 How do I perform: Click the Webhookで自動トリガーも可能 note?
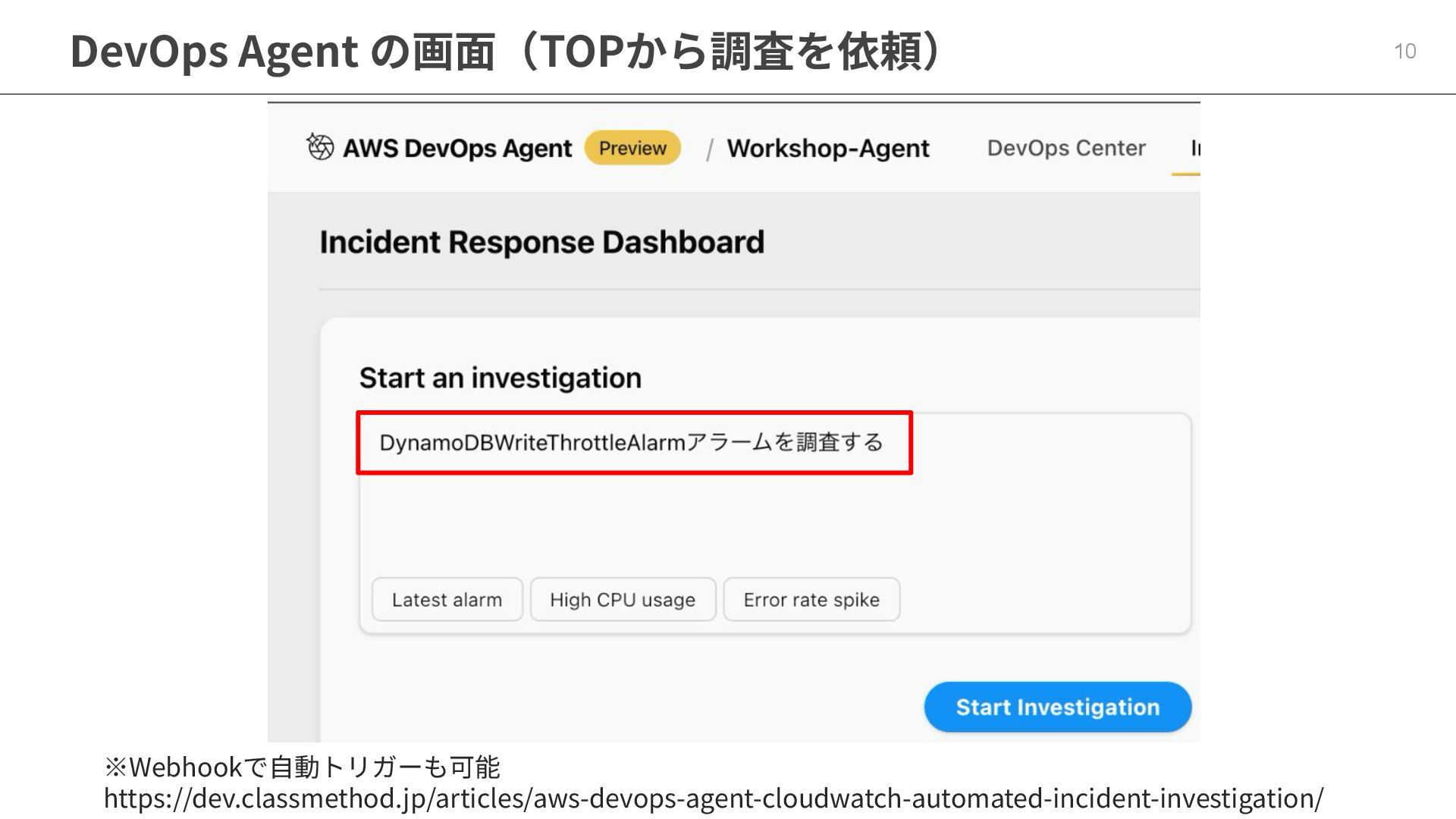coord(302,767)
